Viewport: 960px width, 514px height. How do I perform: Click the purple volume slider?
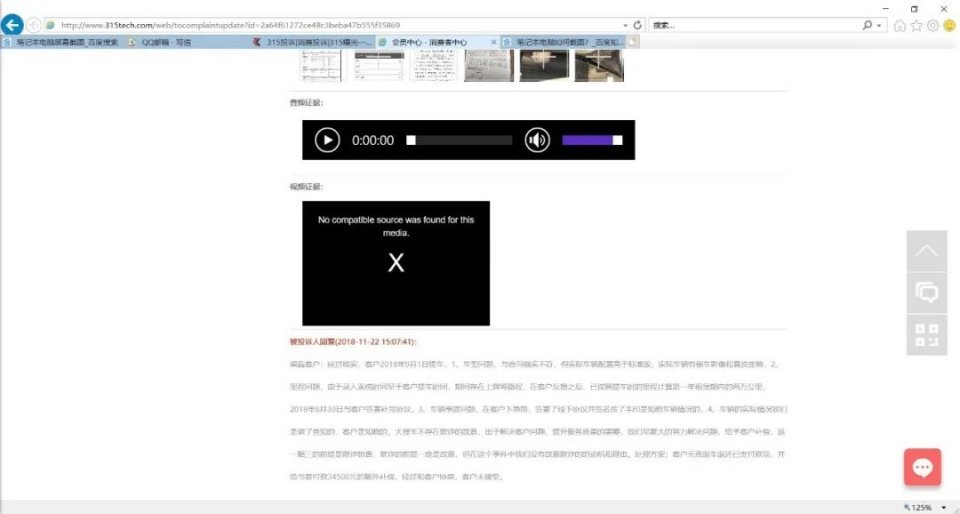592,140
